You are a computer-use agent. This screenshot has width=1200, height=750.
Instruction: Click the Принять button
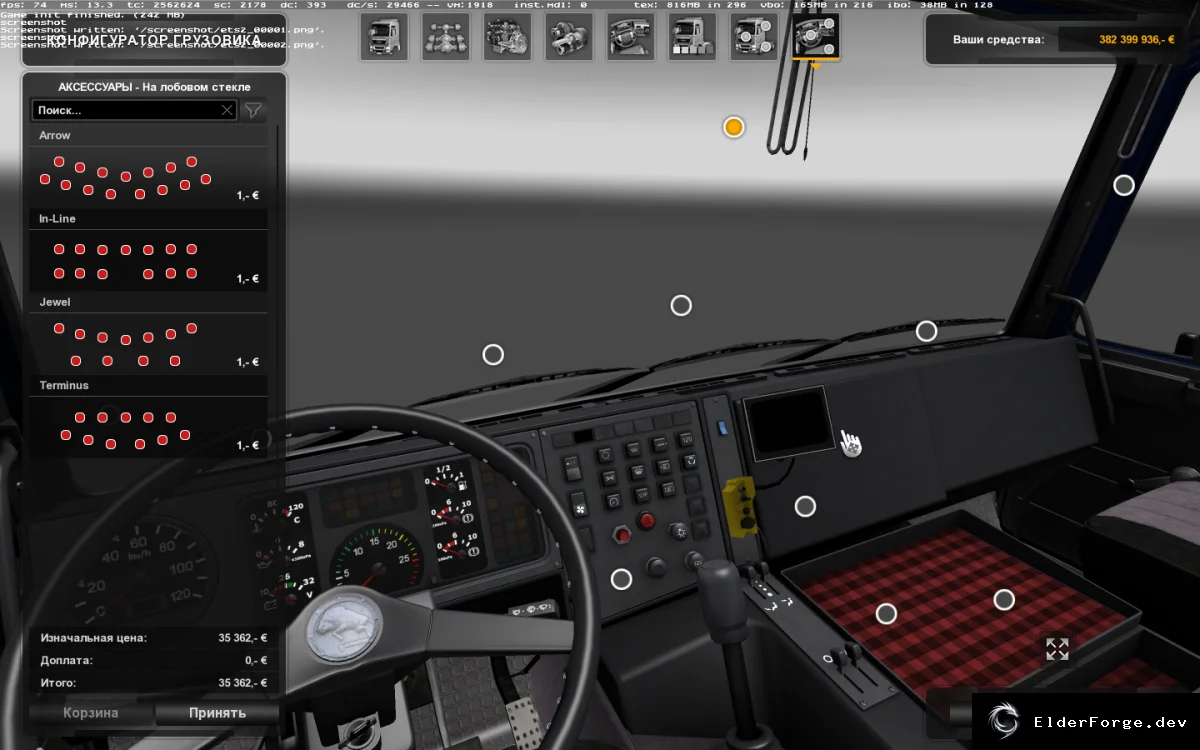pos(217,713)
